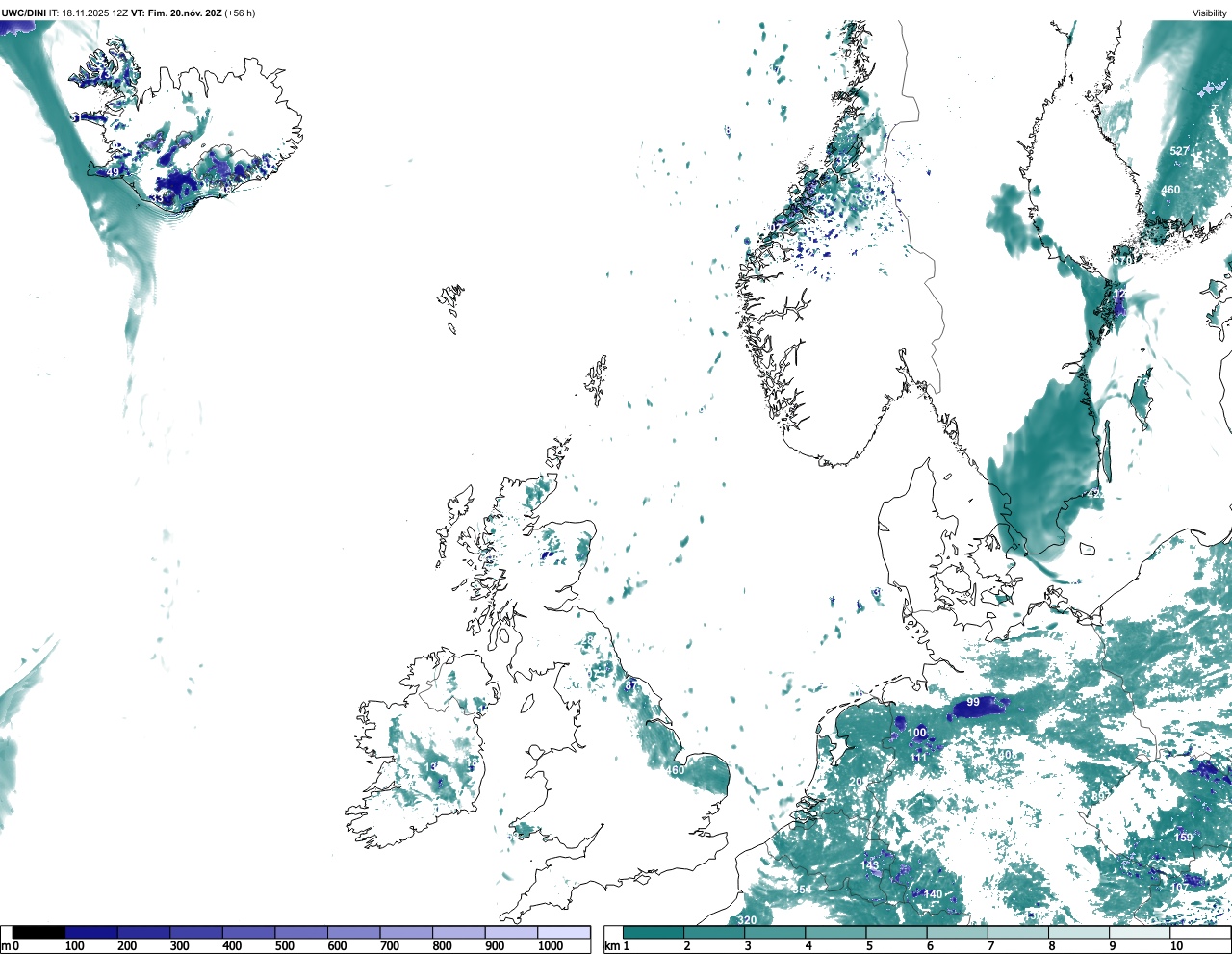Image resolution: width=1232 pixels, height=954 pixels.
Task: Click the pale swatch between 900 and 1000 m
Action: tap(511, 932)
